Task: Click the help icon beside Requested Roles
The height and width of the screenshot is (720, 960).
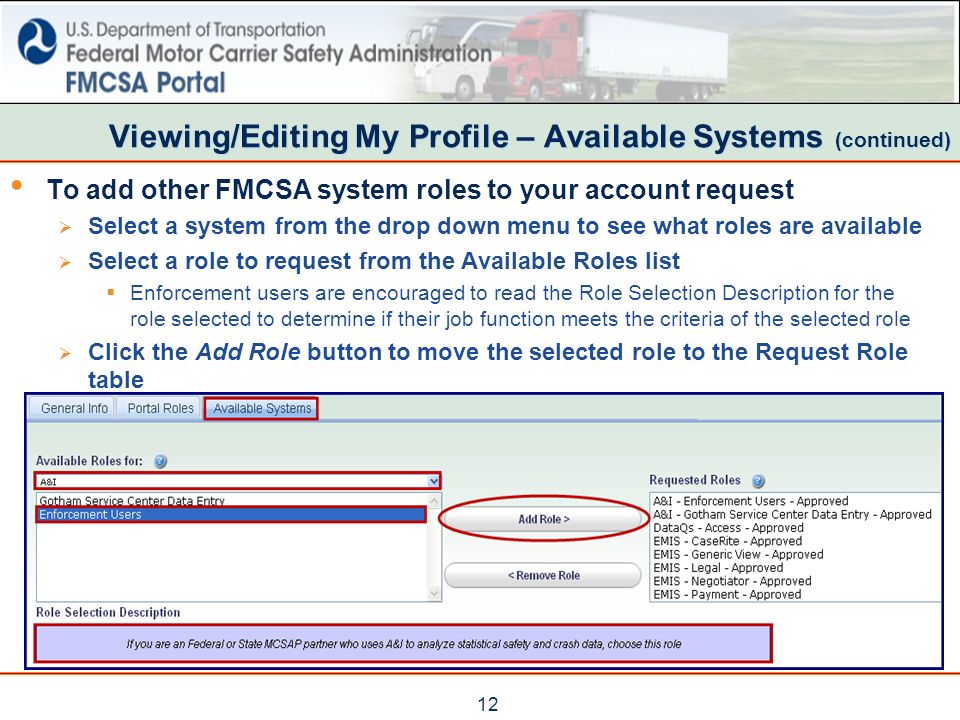Action: (x=758, y=481)
